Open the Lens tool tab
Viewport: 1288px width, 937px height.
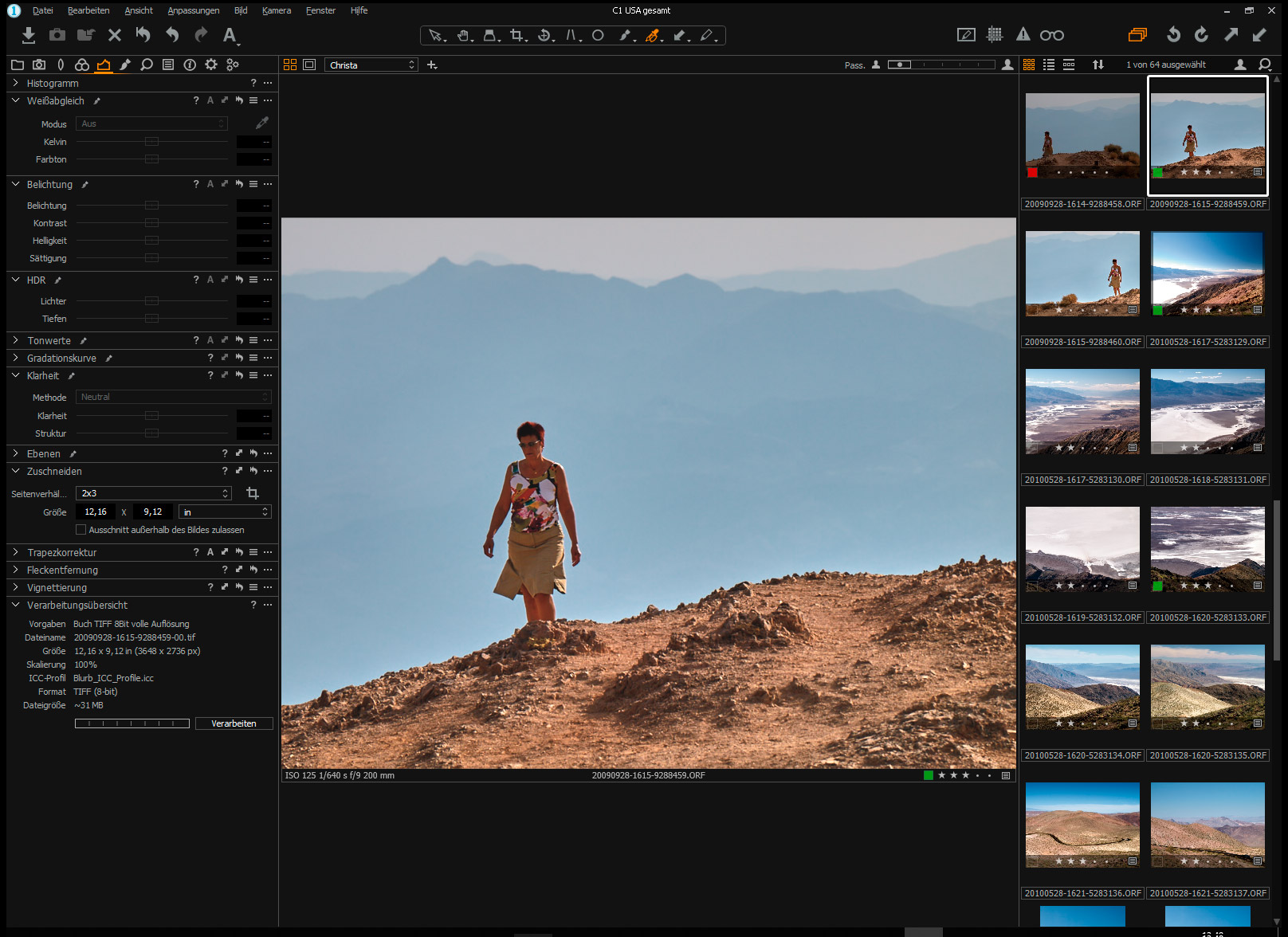point(61,65)
